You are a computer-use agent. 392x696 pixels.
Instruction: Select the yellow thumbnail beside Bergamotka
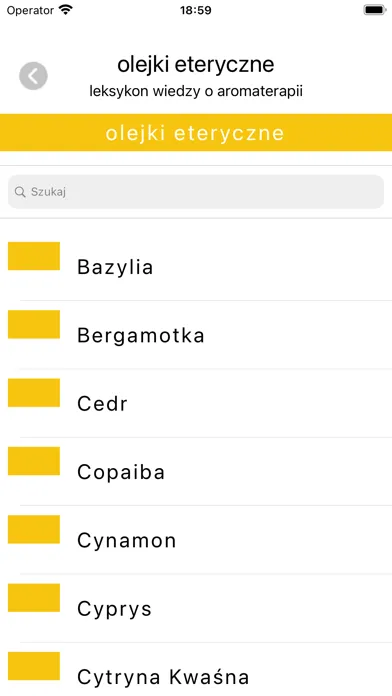tap(34, 324)
